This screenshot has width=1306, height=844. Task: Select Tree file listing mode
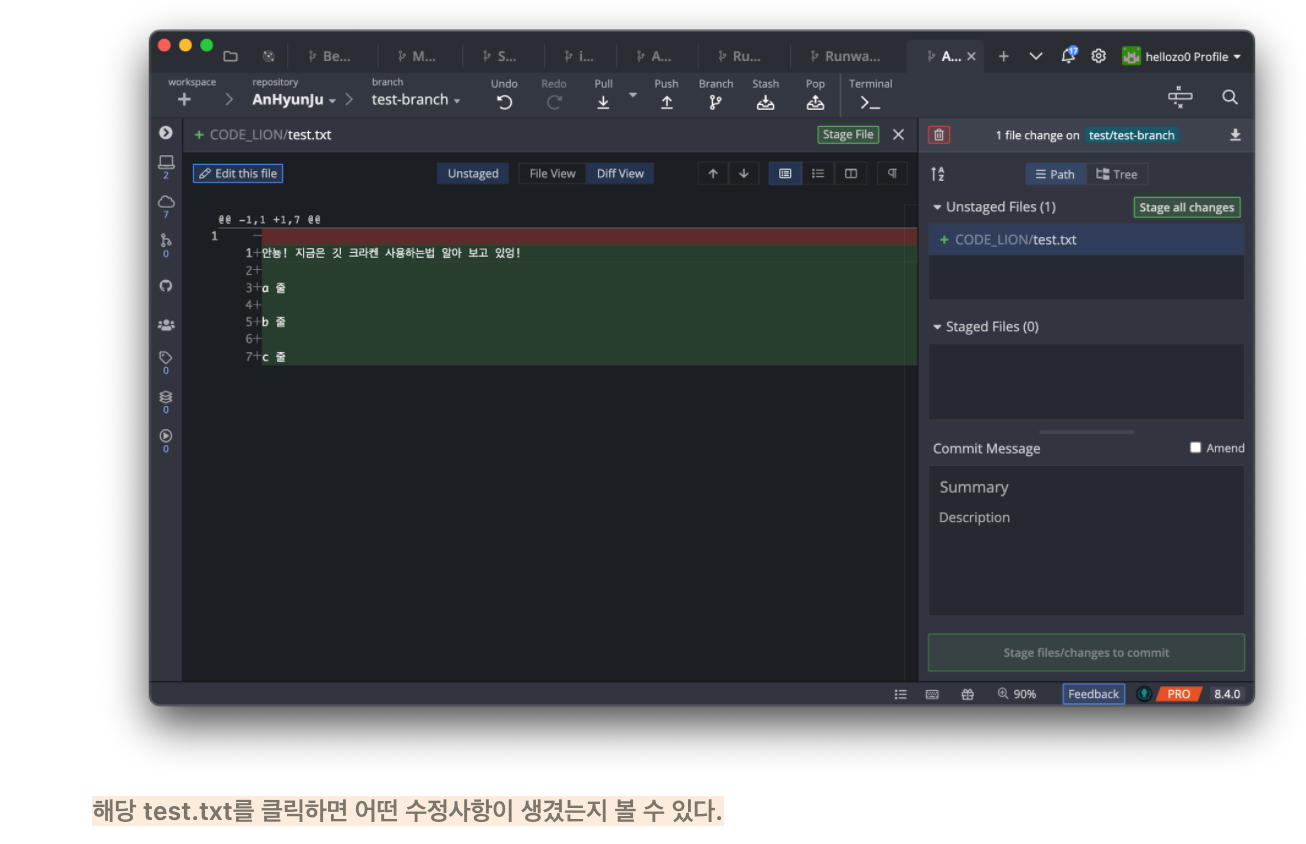pos(1117,174)
